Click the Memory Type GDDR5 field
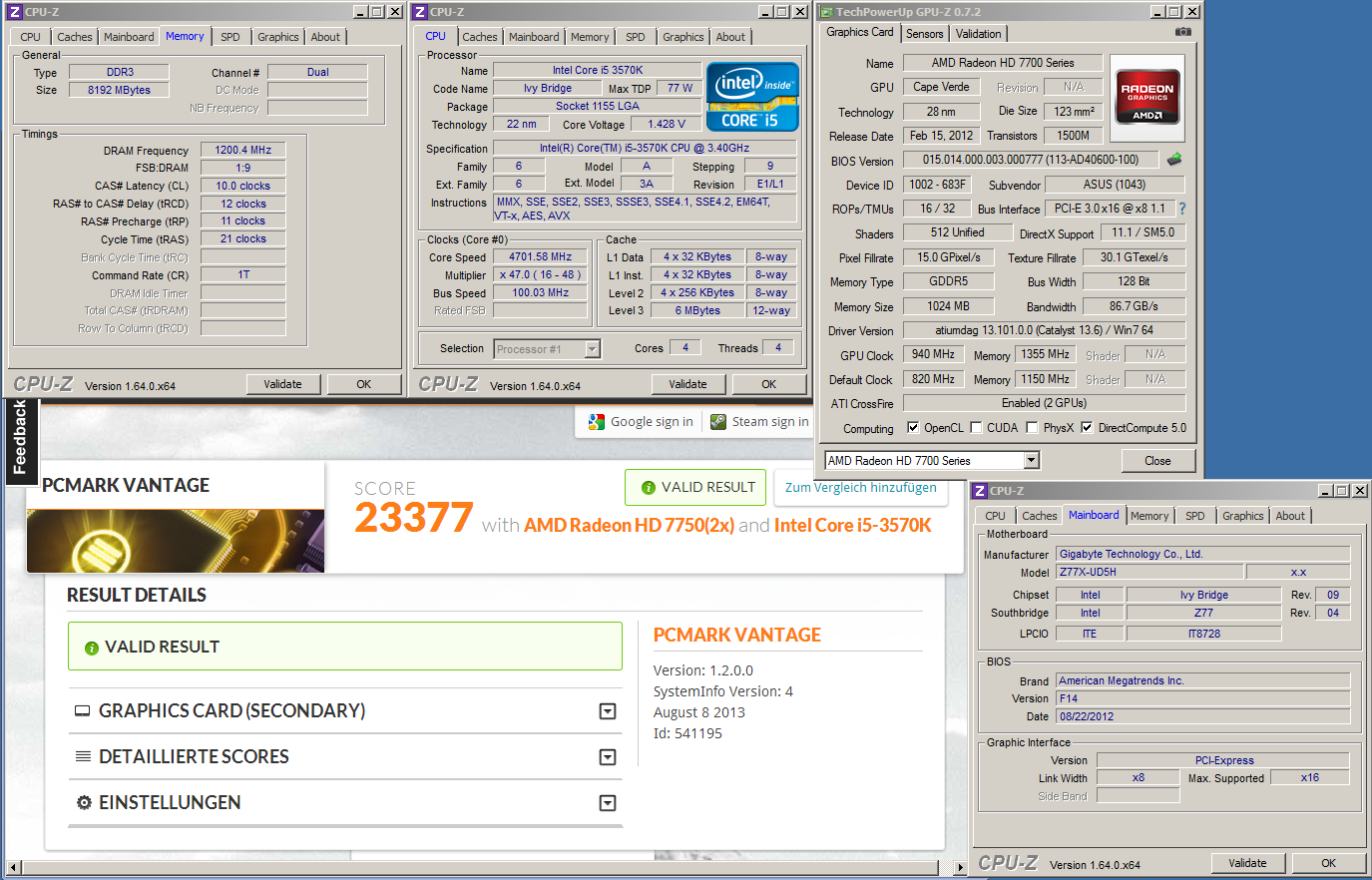This screenshot has height=880, width=1372. pos(948,281)
